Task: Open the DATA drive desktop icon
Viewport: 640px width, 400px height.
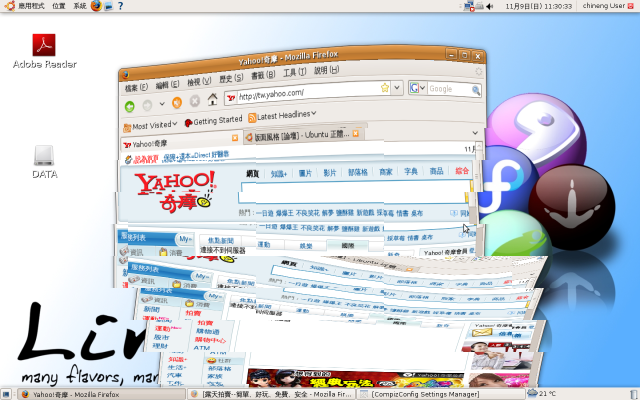Action: click(x=44, y=162)
